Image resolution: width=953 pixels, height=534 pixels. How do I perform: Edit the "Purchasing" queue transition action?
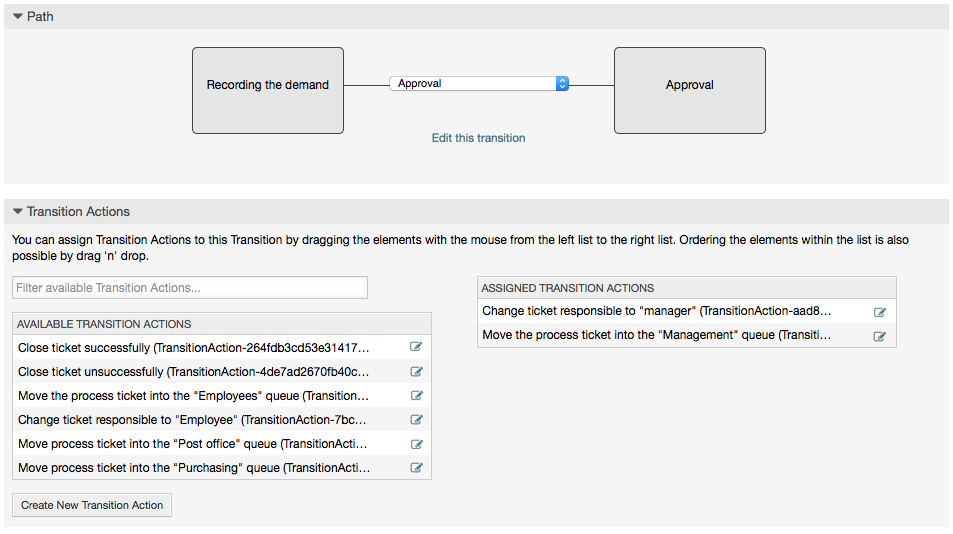click(416, 468)
